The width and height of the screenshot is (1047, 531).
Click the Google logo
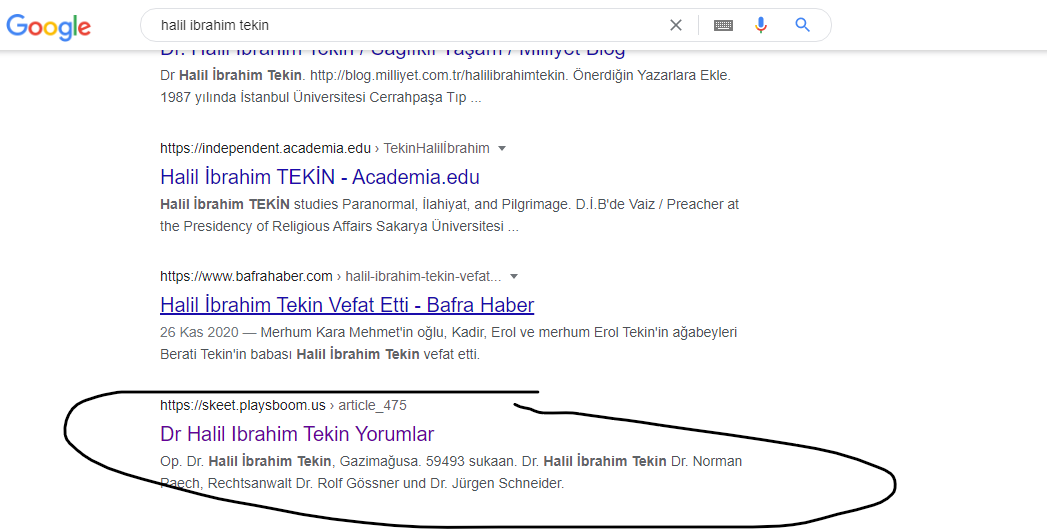49,26
